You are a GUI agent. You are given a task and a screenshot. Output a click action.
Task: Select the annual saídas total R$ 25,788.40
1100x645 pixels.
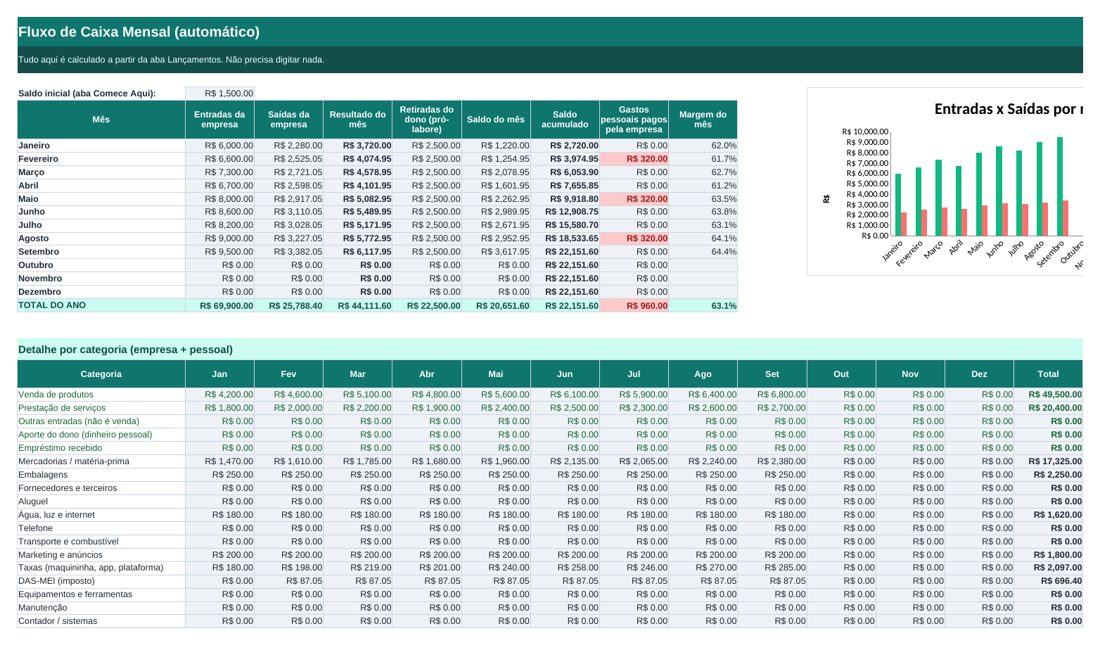(x=288, y=305)
